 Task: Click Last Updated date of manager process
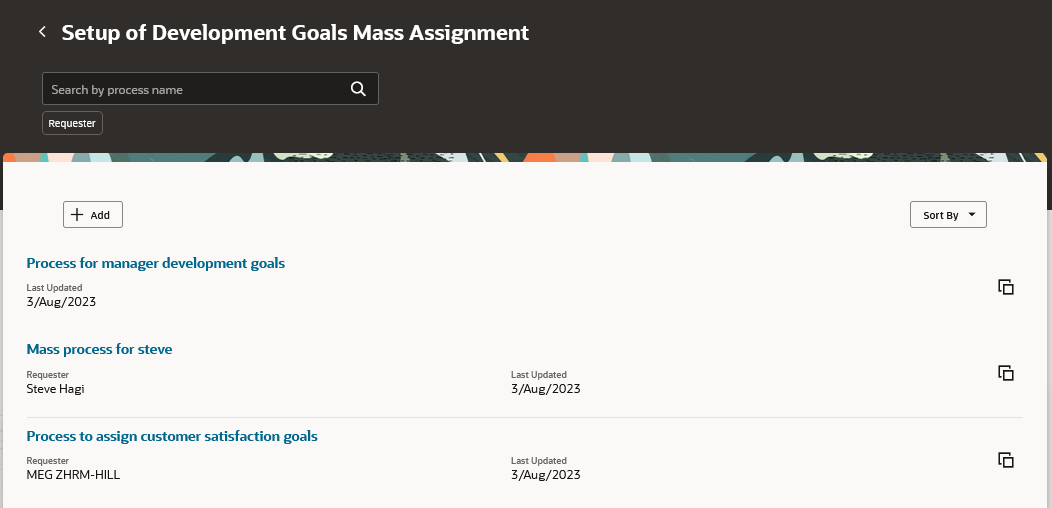coord(61,302)
